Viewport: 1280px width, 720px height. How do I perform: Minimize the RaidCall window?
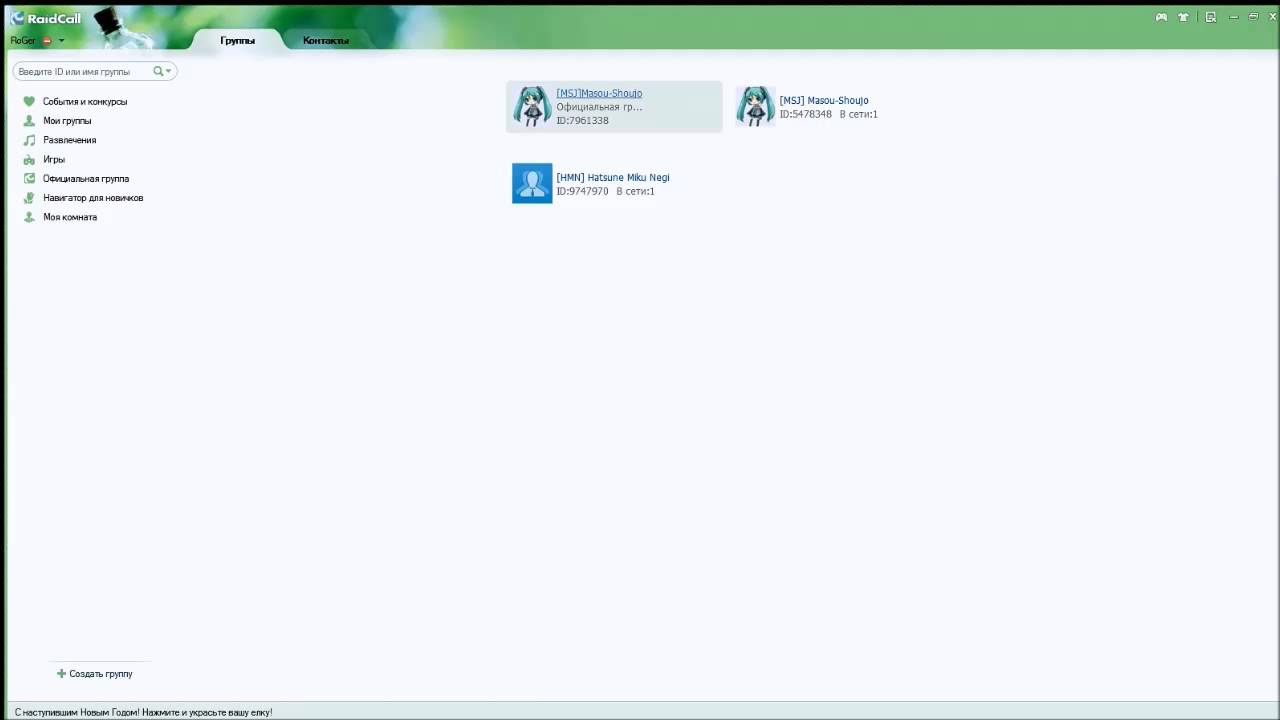(1235, 17)
